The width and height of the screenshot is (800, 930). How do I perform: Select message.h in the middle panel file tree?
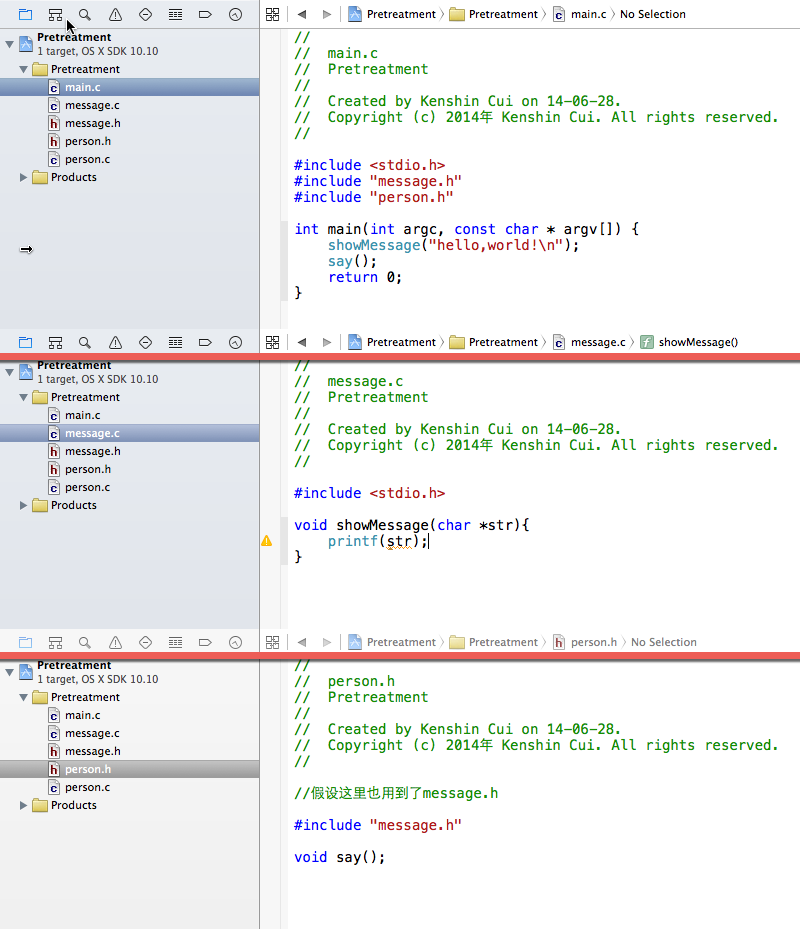click(92, 451)
